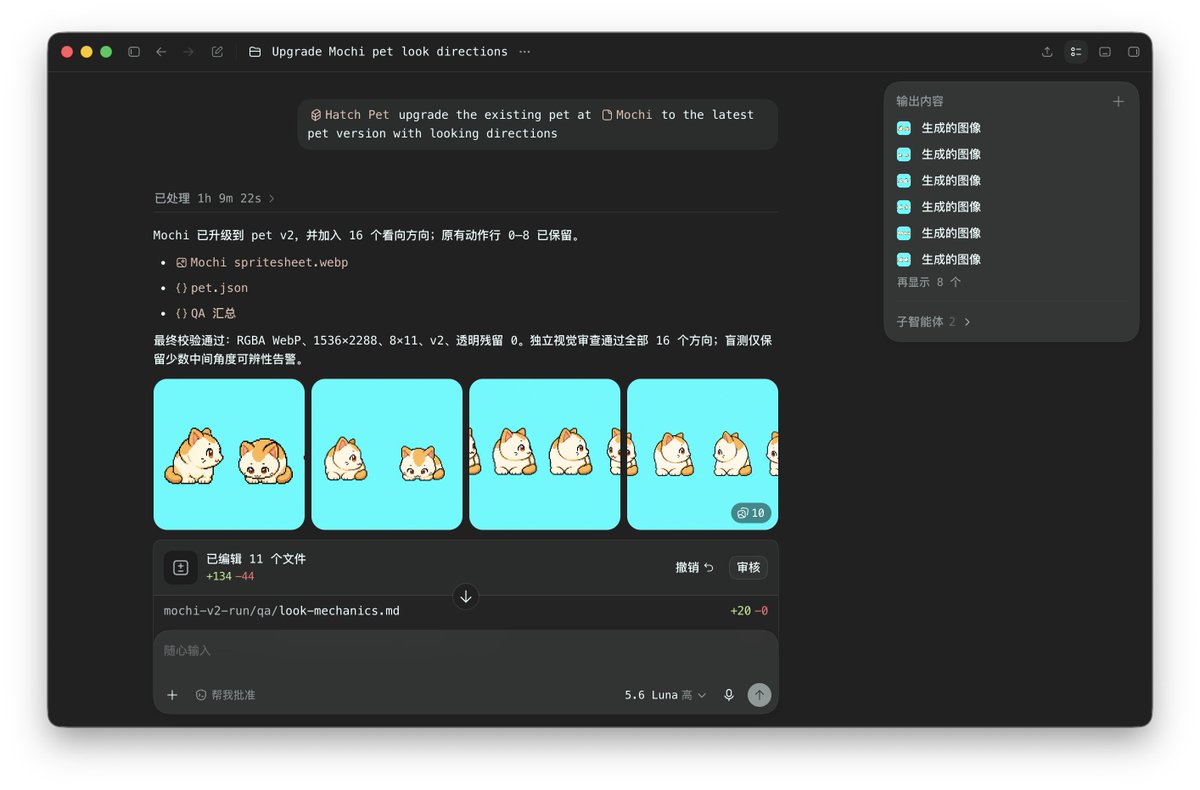Click the Hatch Pet skill chip
This screenshot has height=790, width=1200.
pos(350,115)
